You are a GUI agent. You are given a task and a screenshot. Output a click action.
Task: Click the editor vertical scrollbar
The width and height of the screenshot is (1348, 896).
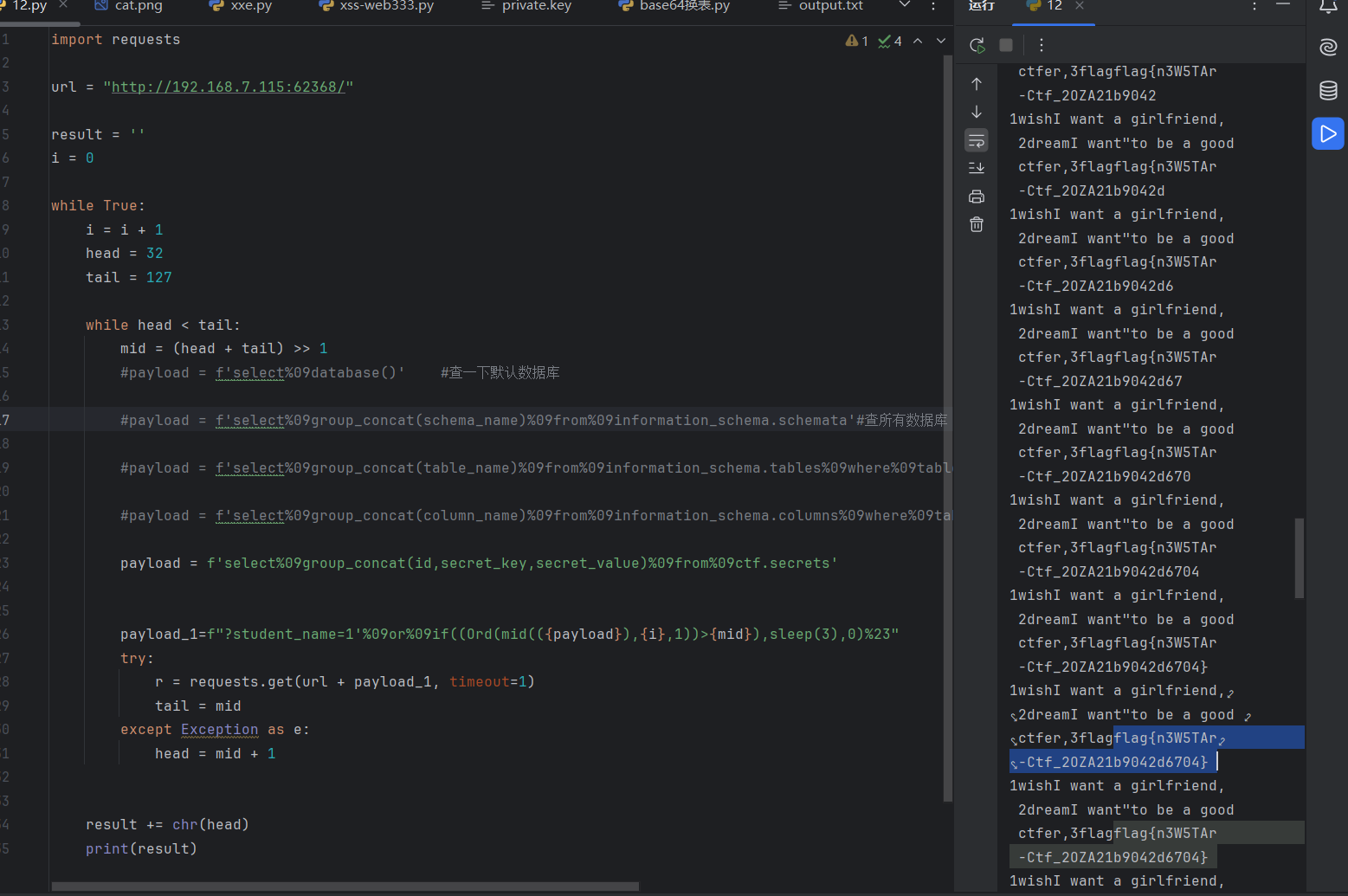(x=948, y=429)
